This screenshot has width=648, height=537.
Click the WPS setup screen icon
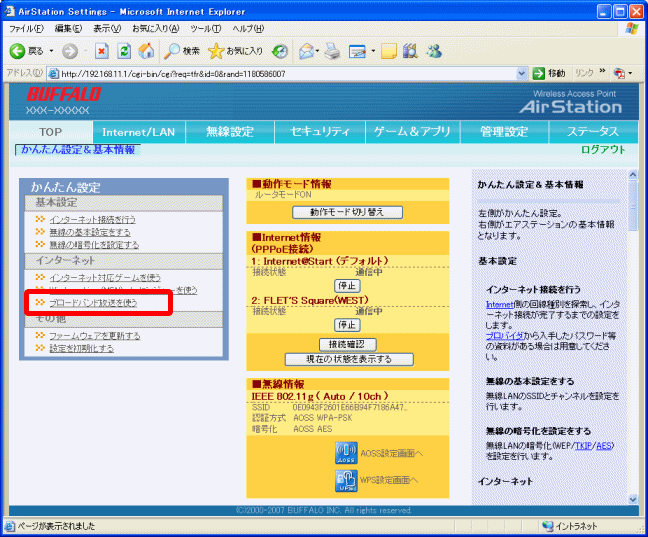pyautogui.click(x=346, y=481)
